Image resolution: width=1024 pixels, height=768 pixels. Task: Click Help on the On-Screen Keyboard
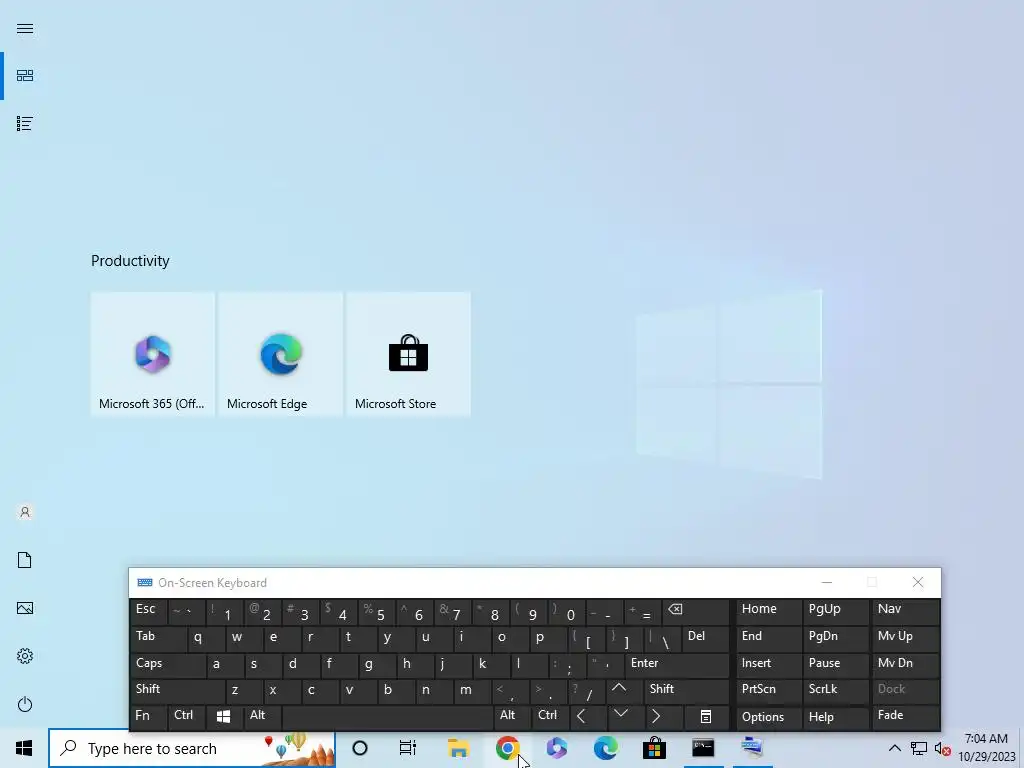835,717
